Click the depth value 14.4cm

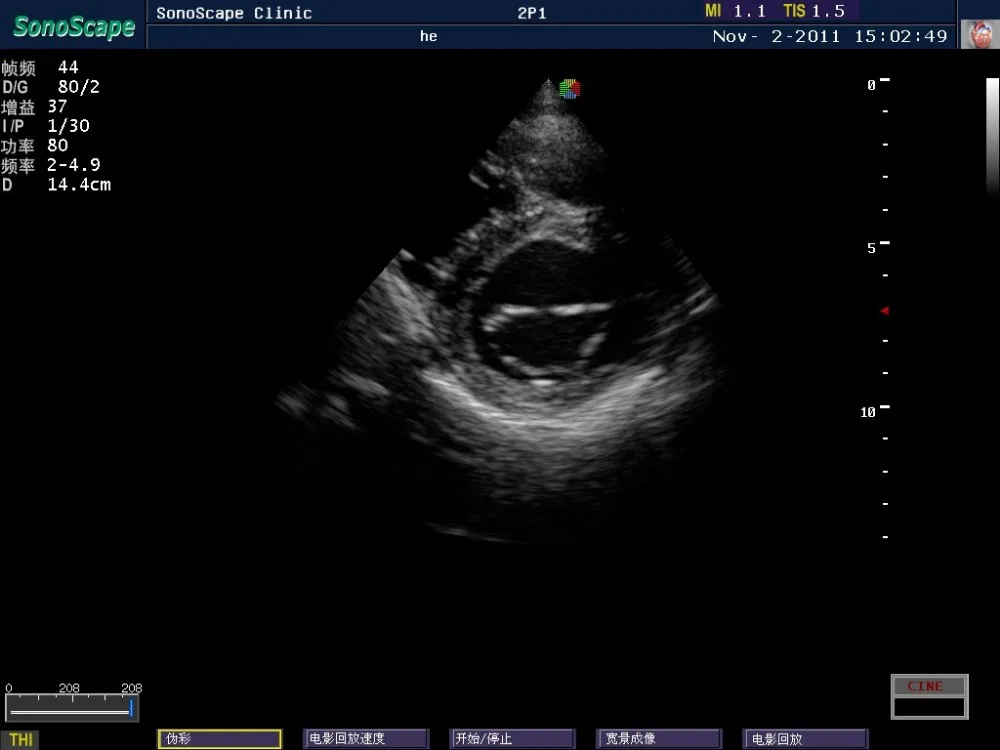pos(79,184)
